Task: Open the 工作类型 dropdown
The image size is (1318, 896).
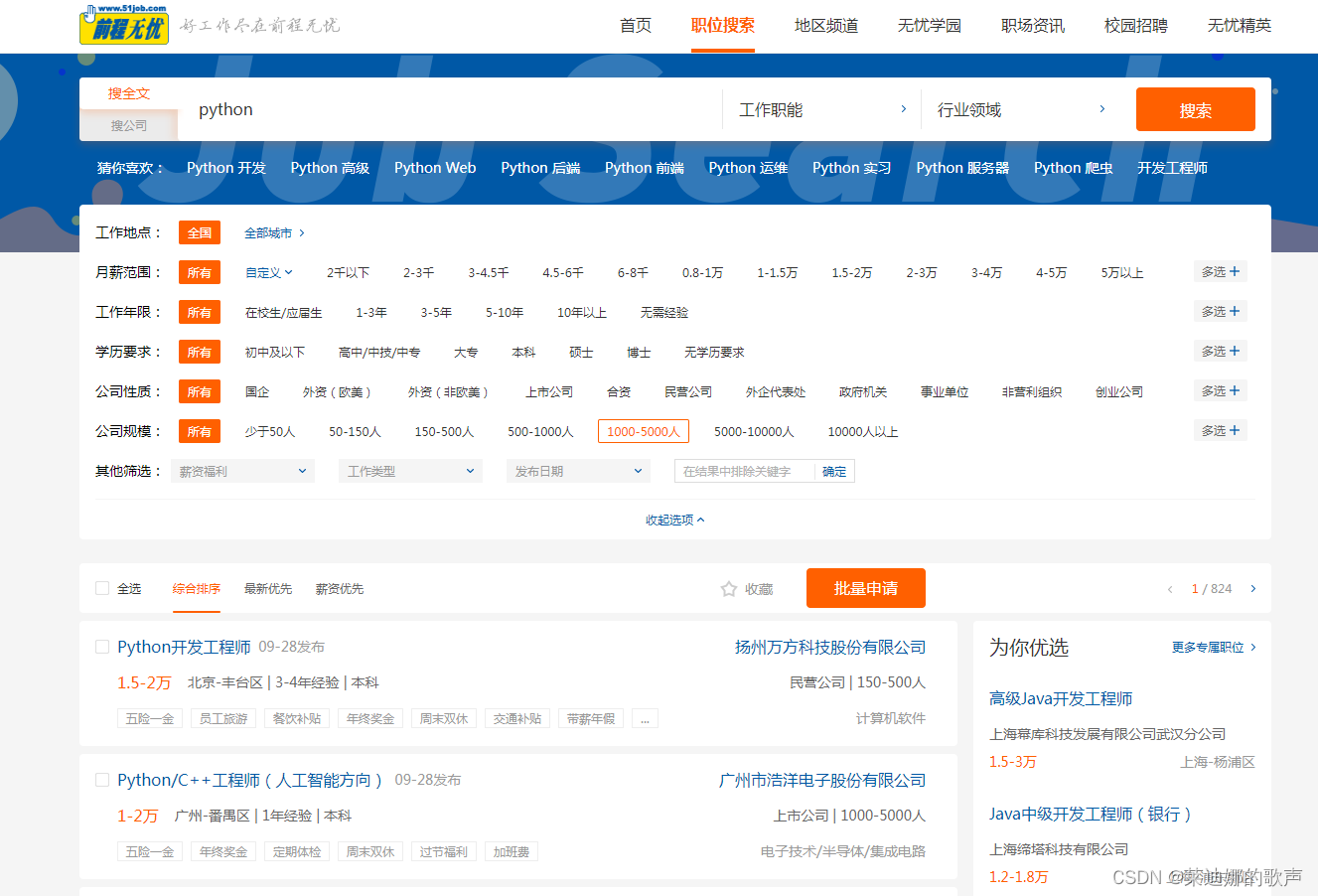Action: 410,471
